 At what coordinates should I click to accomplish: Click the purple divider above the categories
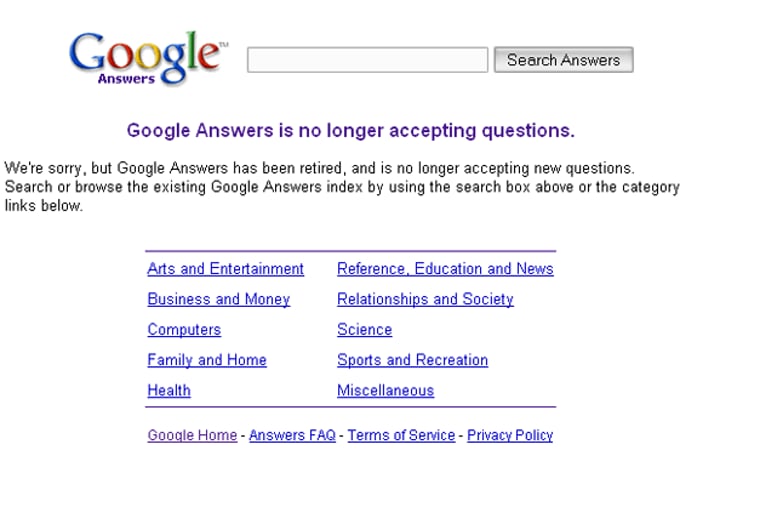(350, 251)
